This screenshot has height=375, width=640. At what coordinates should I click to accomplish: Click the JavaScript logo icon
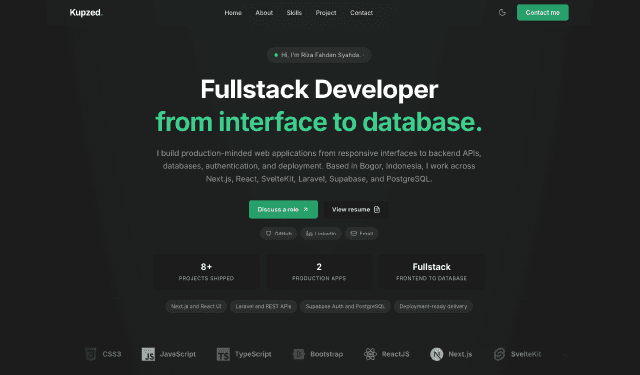point(148,354)
